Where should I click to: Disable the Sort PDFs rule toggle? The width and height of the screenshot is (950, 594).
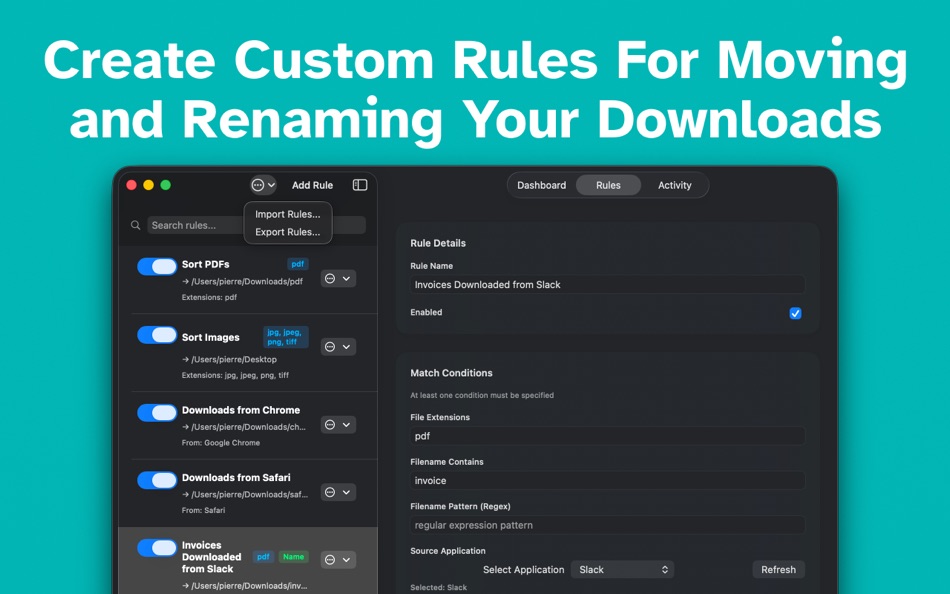click(x=156, y=264)
